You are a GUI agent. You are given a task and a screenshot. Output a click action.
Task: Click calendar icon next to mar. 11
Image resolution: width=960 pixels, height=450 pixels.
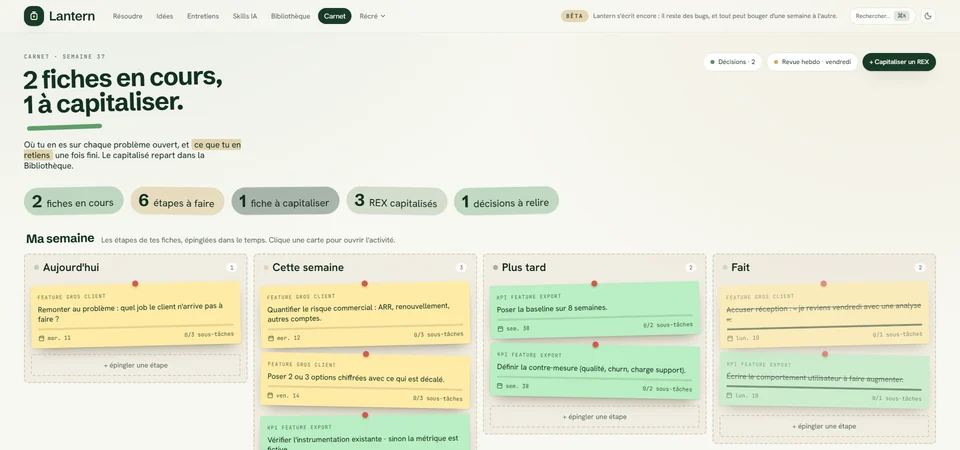point(41,338)
